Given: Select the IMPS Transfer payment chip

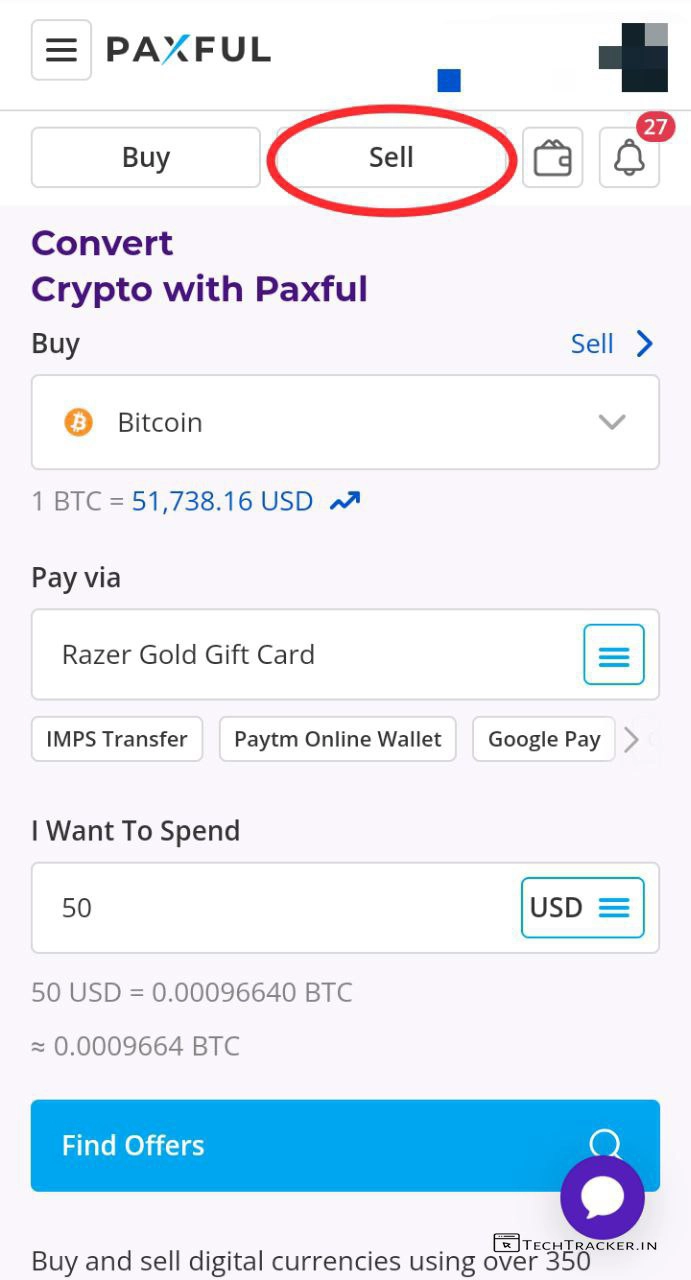Looking at the screenshot, I should [117, 739].
